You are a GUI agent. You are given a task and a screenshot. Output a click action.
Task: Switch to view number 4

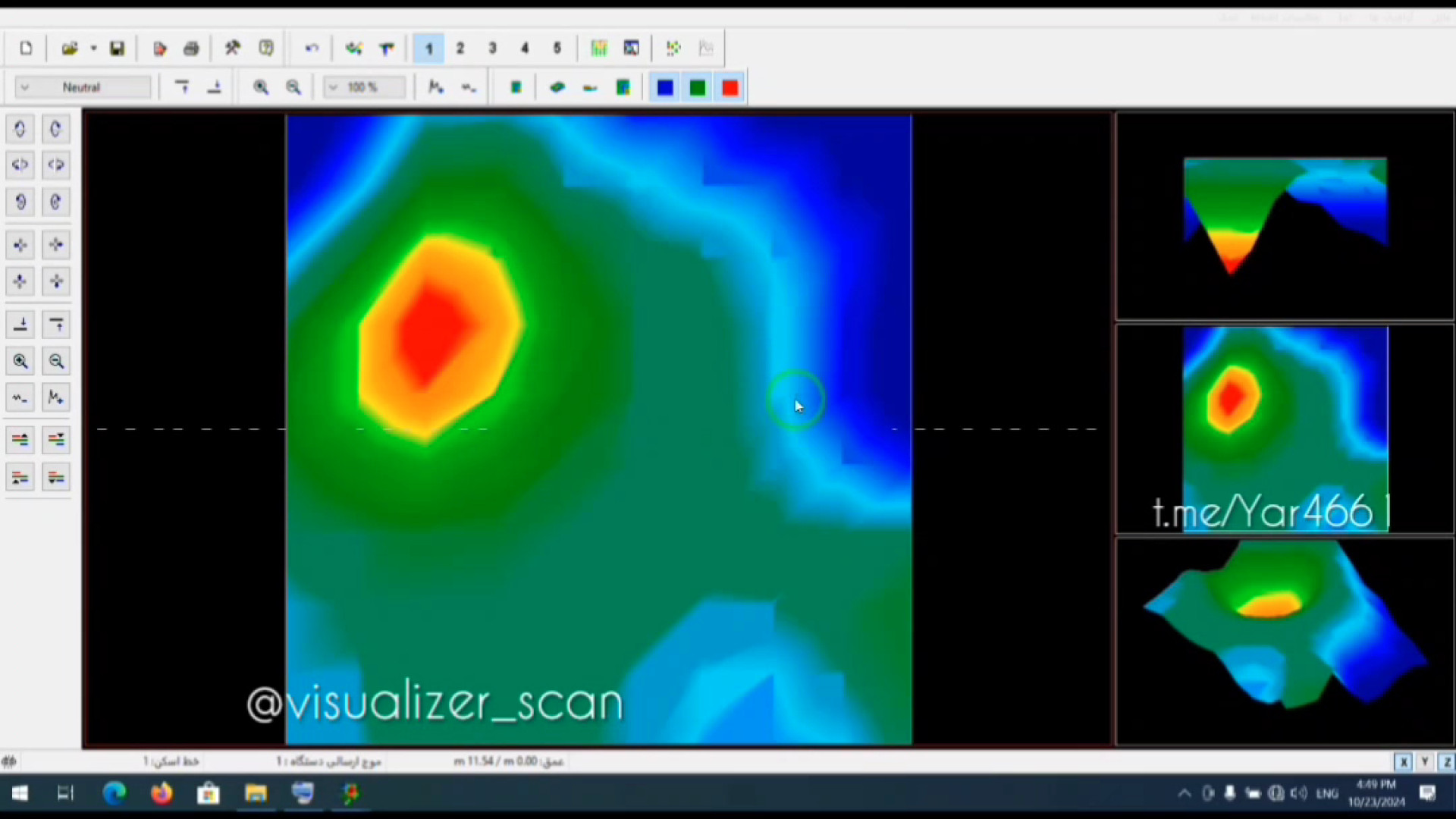click(x=524, y=49)
